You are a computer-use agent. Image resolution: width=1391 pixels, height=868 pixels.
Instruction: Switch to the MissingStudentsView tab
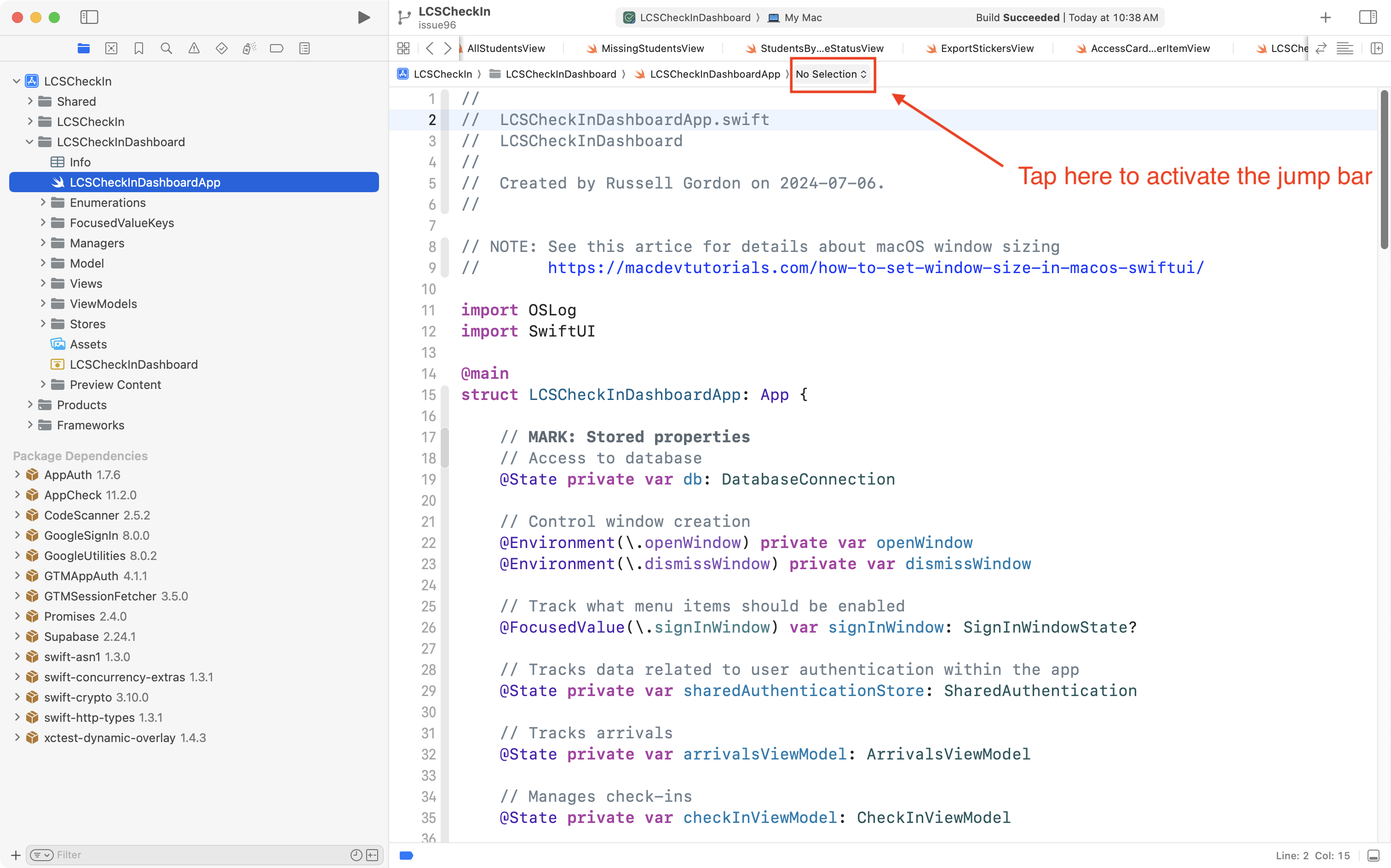click(652, 49)
